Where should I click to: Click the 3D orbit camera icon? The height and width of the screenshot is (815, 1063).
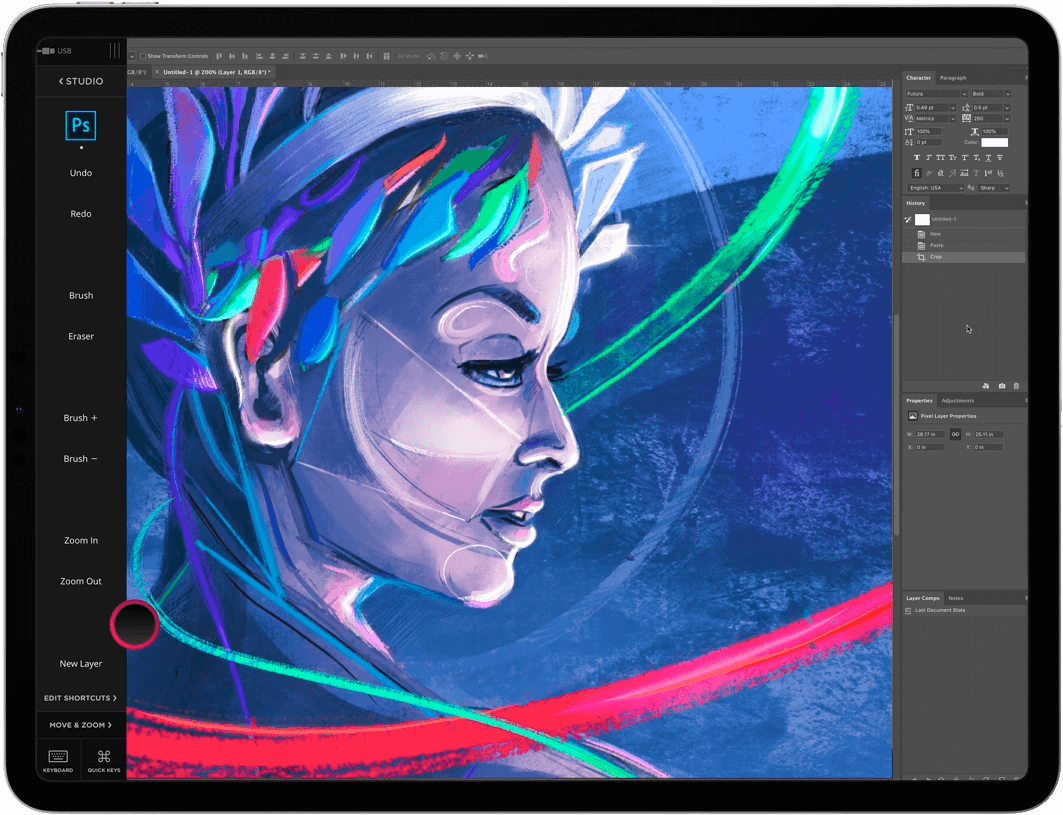430,56
